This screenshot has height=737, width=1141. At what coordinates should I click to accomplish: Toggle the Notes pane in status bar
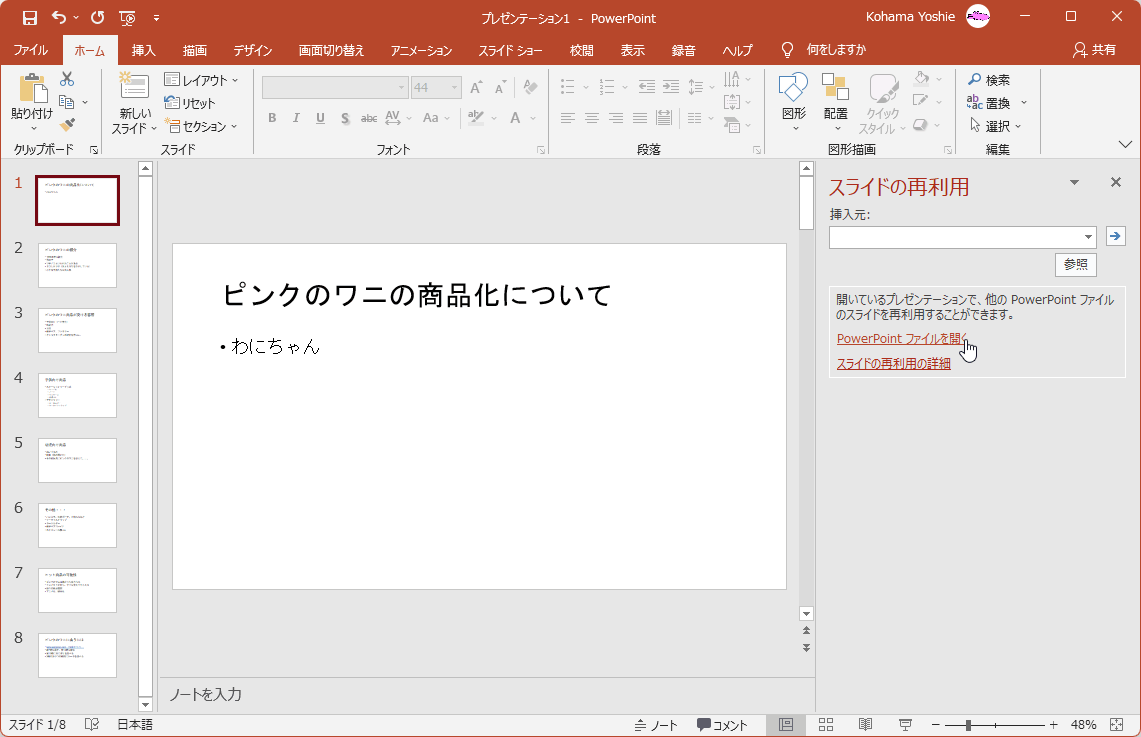click(656, 725)
